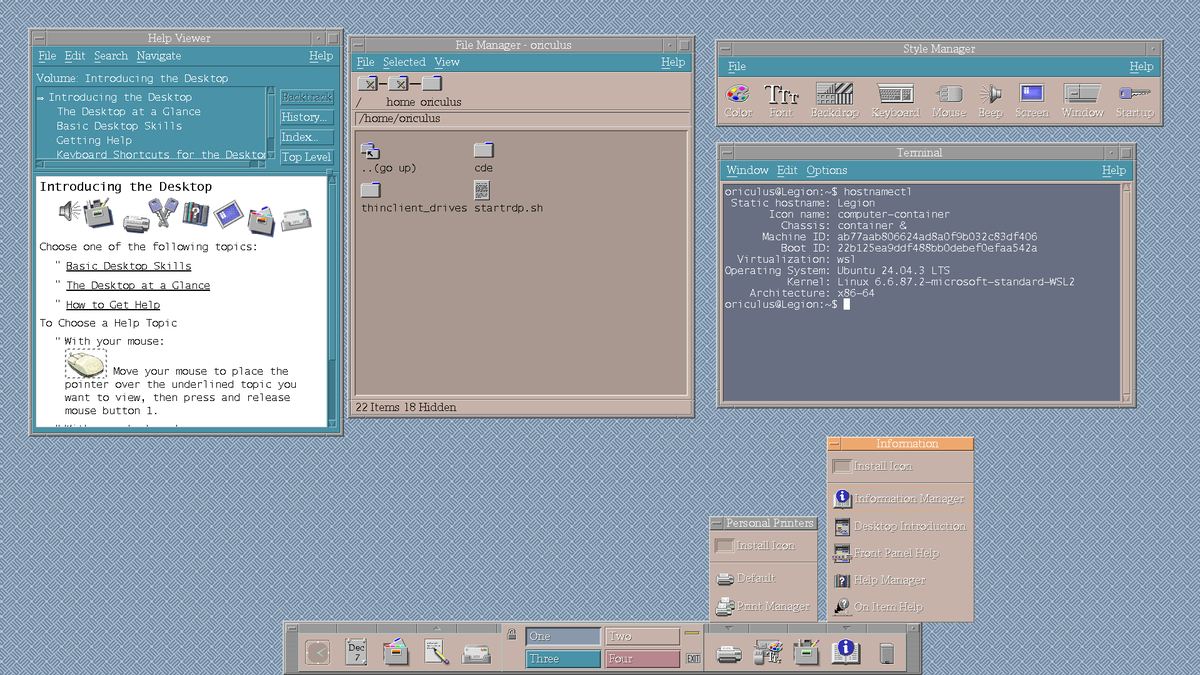Switch to workspace Two
This screenshot has width=1200, height=675.
[640, 634]
